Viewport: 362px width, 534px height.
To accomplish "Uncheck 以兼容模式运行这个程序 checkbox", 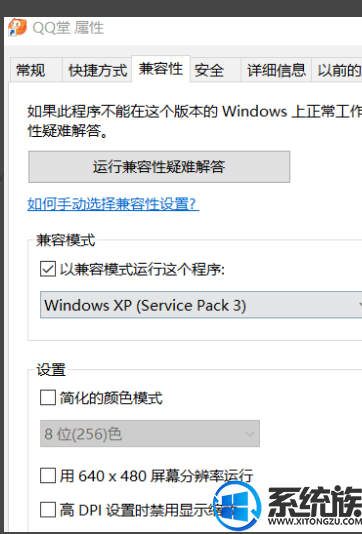I will 48,269.
